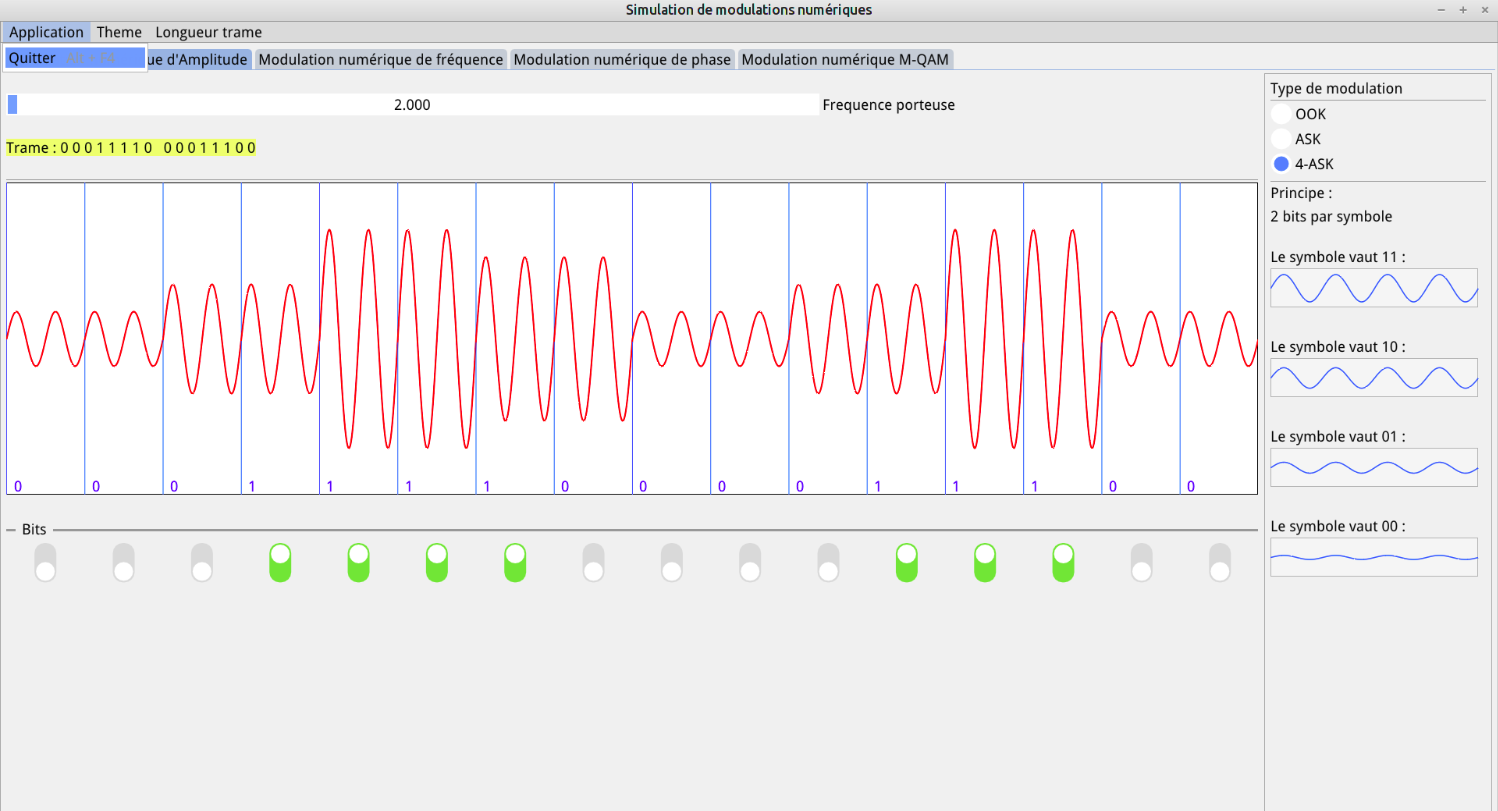The height and width of the screenshot is (811, 1498).
Task: Turn on the last bit switch
Action: [x=1220, y=563]
